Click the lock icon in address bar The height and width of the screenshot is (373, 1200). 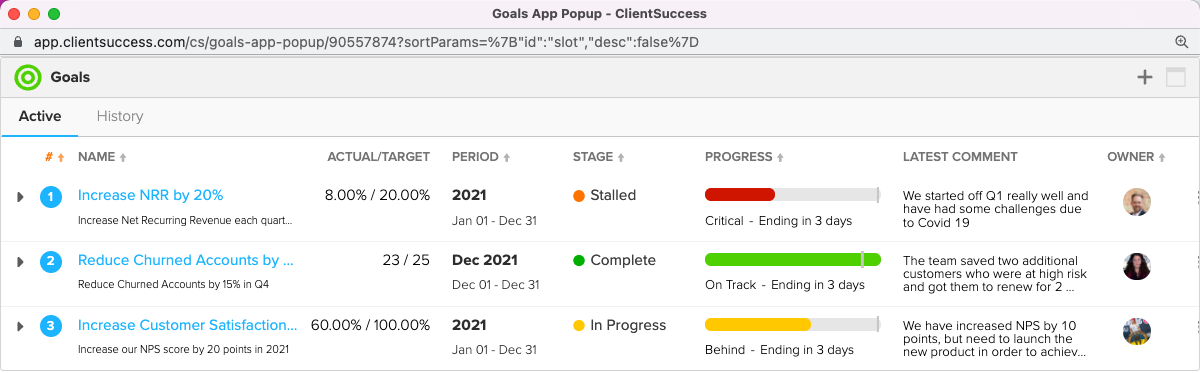click(18, 42)
